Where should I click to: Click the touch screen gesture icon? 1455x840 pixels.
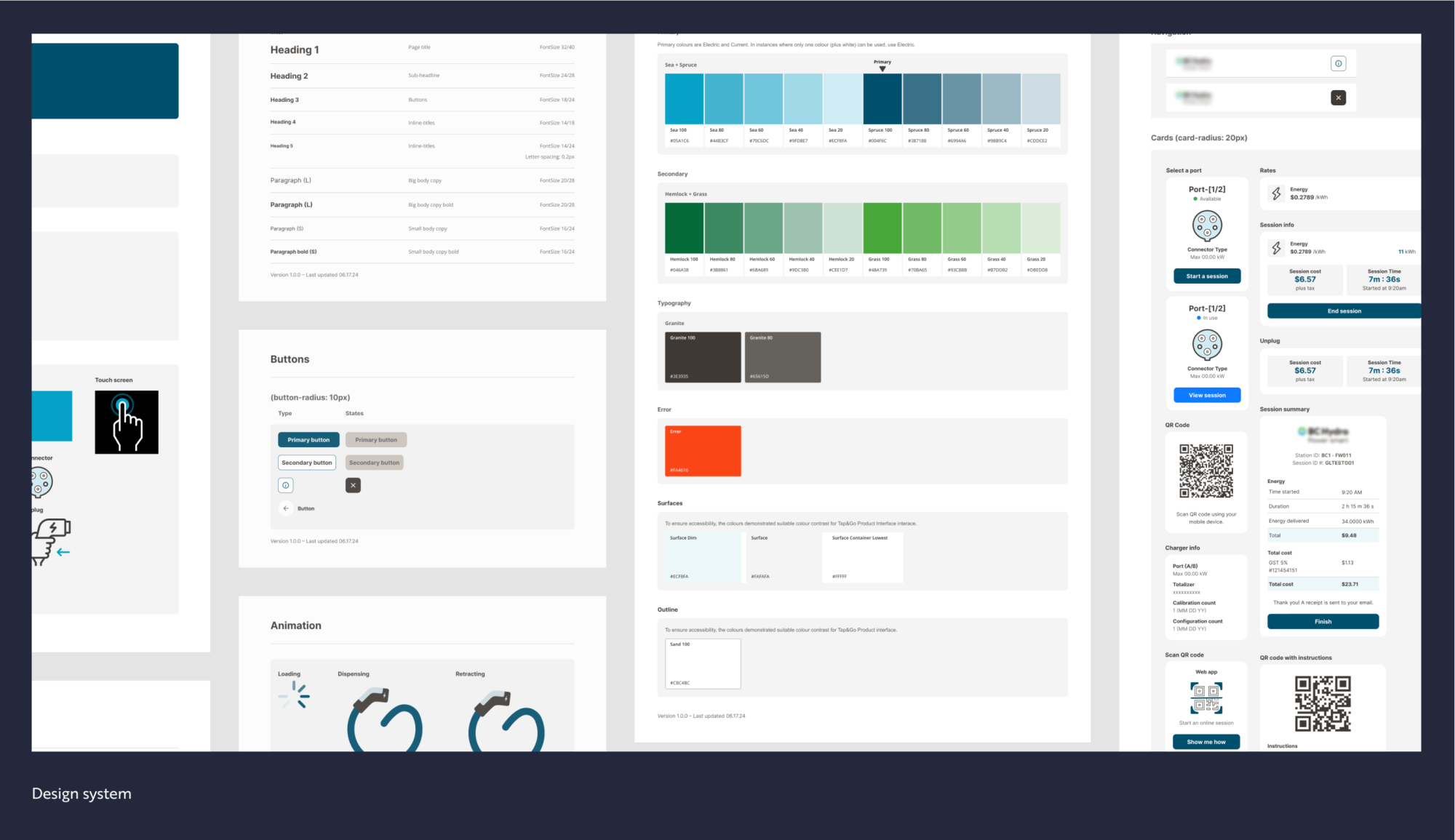(x=126, y=422)
